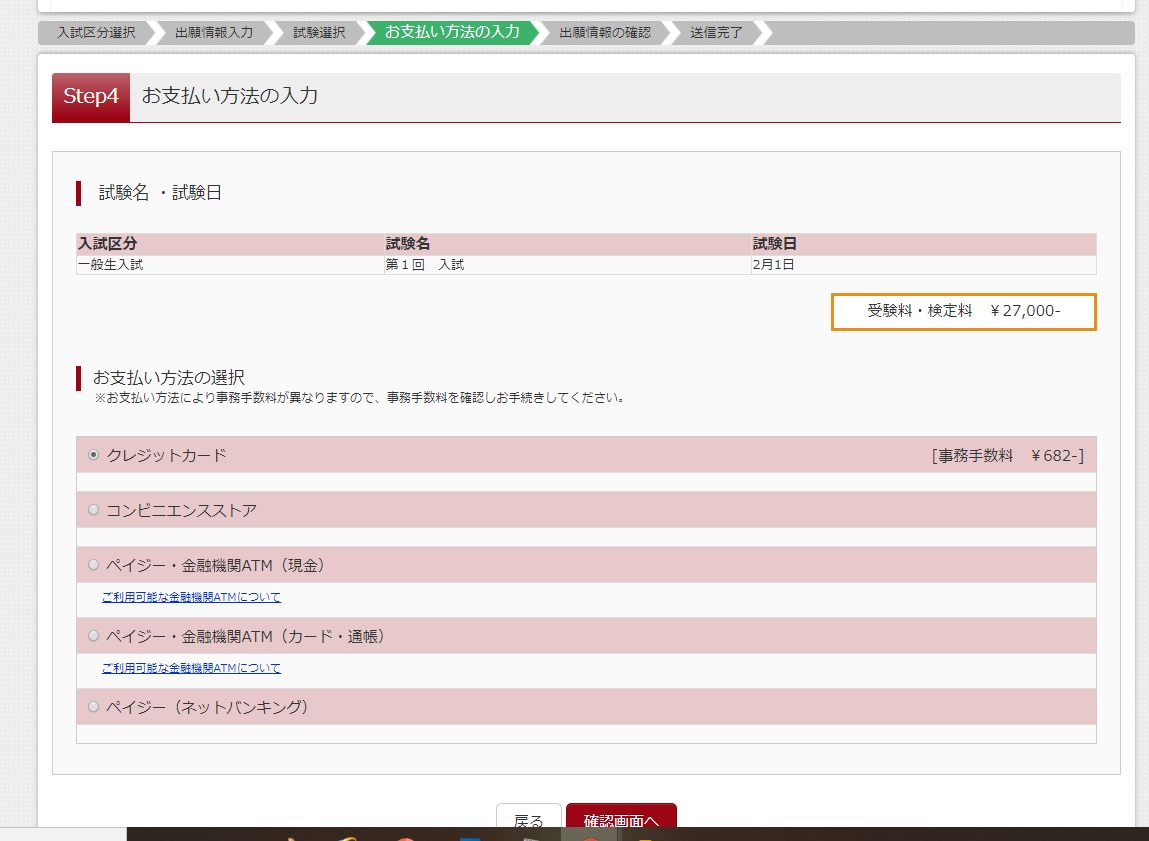Click the 送信完了 step tab
This screenshot has width=1149, height=841.
tap(716, 33)
